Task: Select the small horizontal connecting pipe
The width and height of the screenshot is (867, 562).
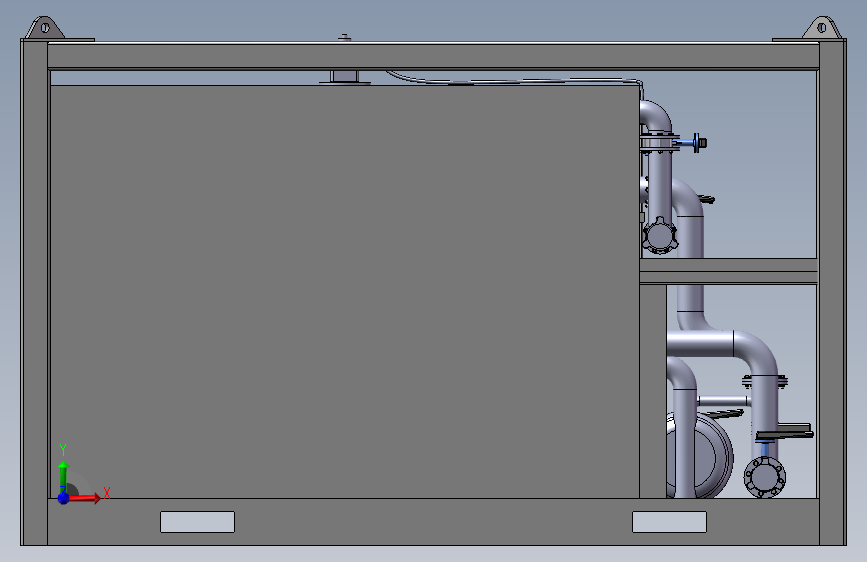Action: click(x=723, y=400)
